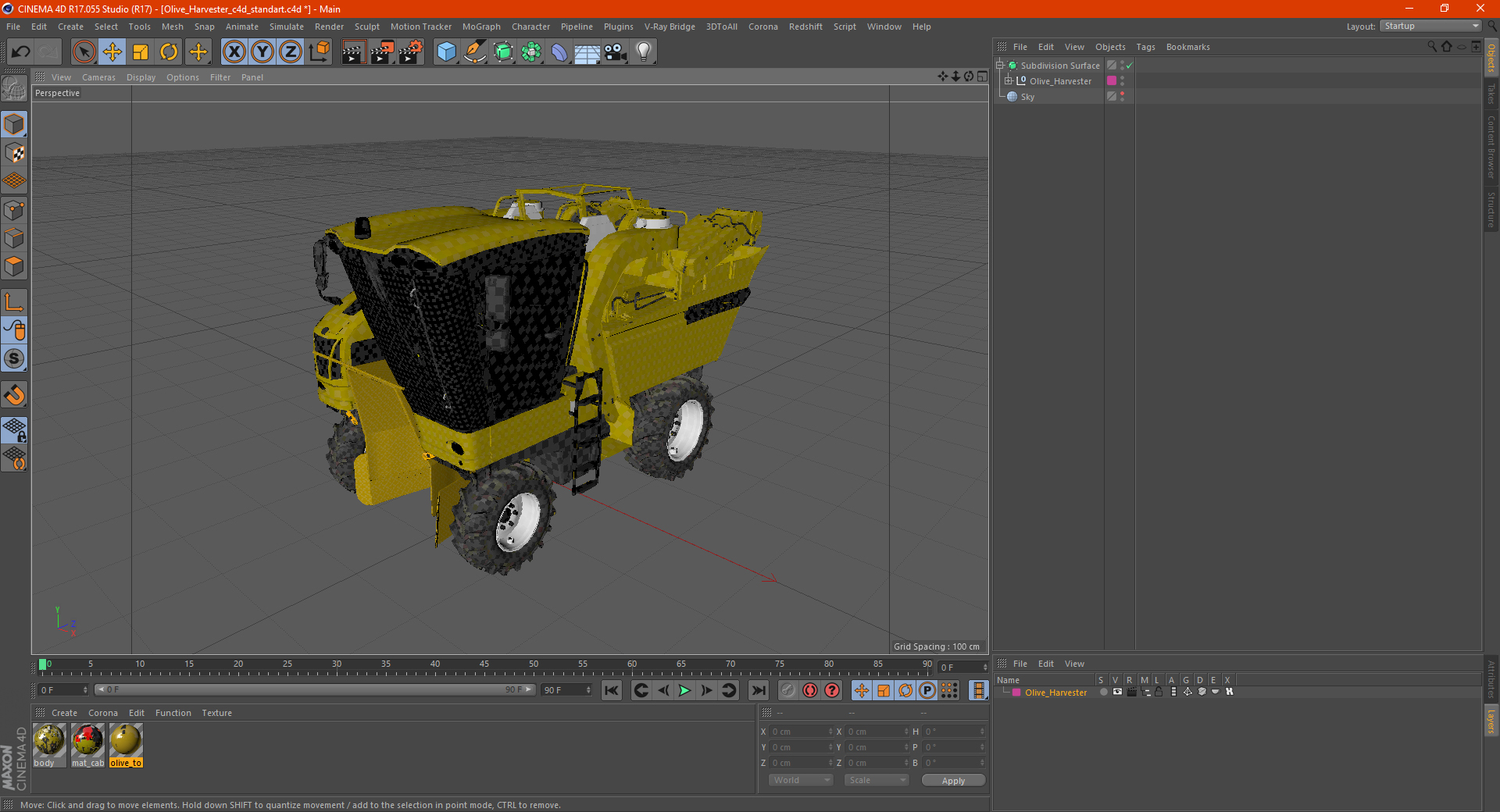1500x812 pixels.
Task: Add a Camera object
Action: point(616,52)
